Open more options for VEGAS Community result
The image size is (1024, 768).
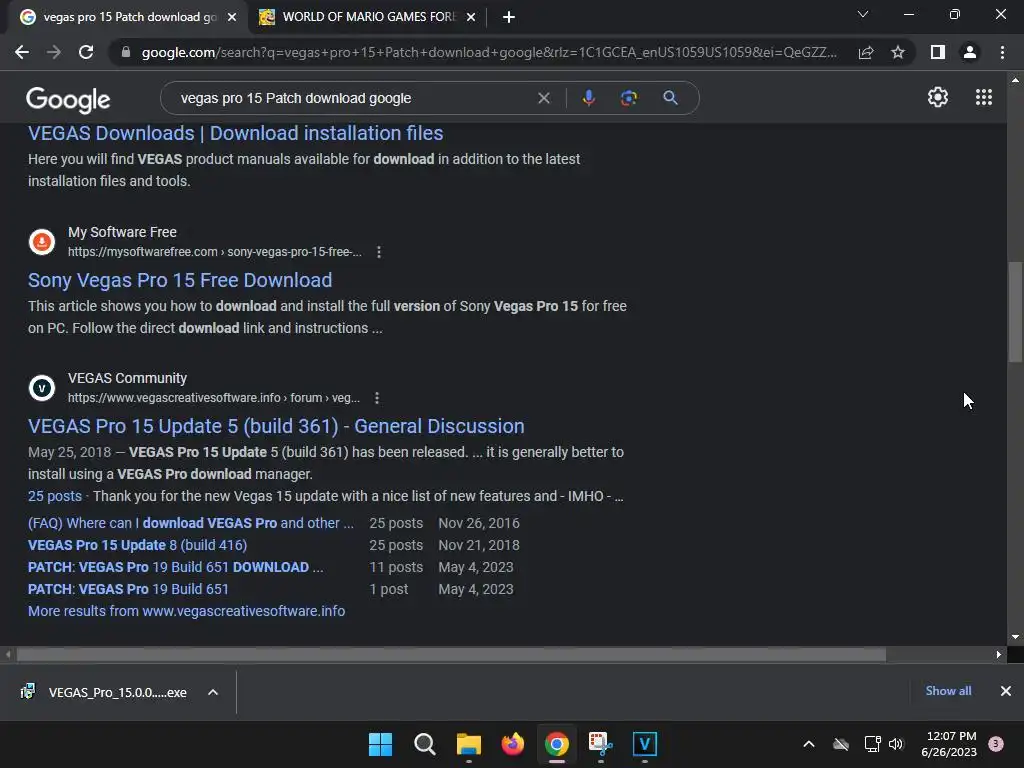377,398
